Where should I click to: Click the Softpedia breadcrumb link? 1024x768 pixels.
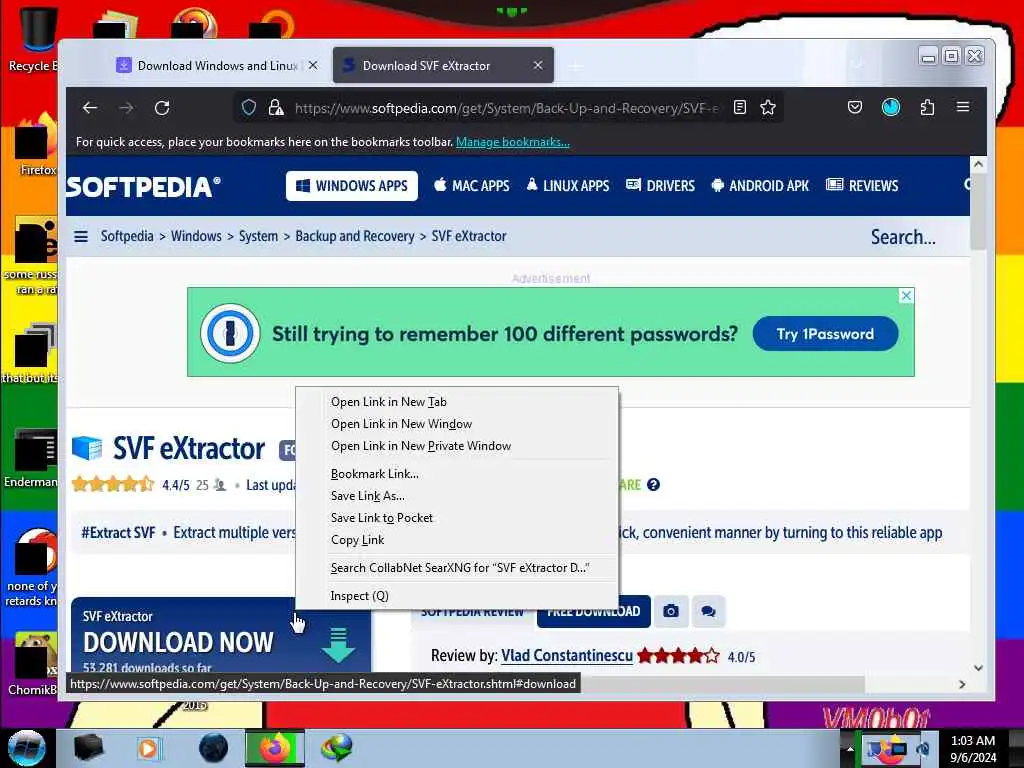coord(127,236)
